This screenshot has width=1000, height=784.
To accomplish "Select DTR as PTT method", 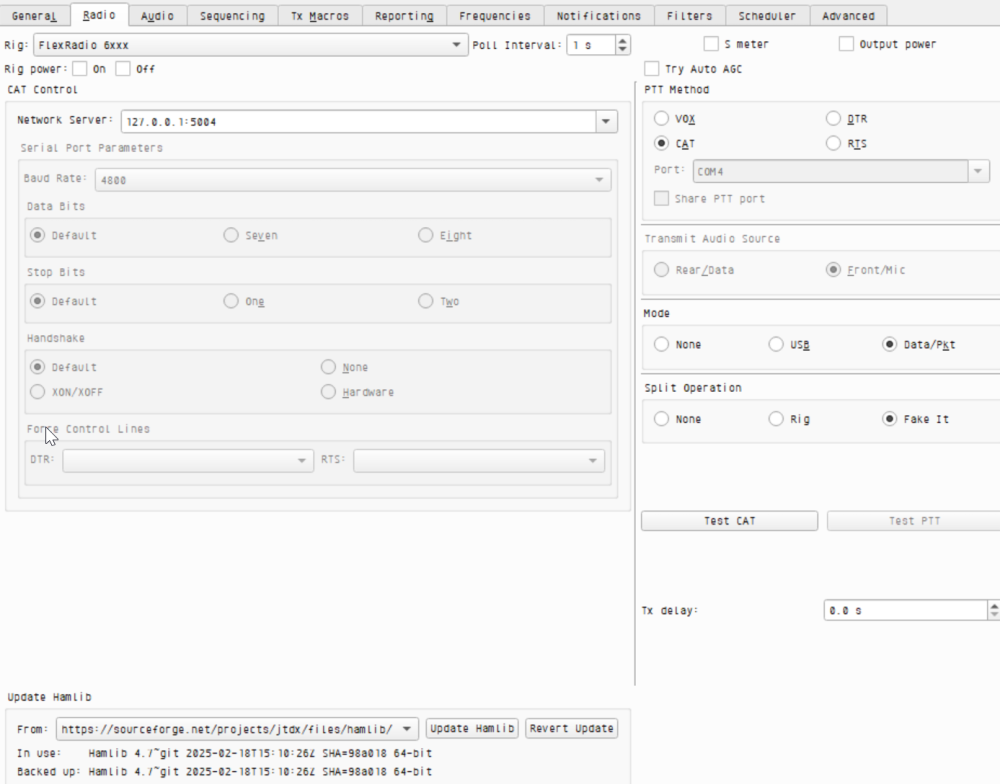I will click(833, 119).
